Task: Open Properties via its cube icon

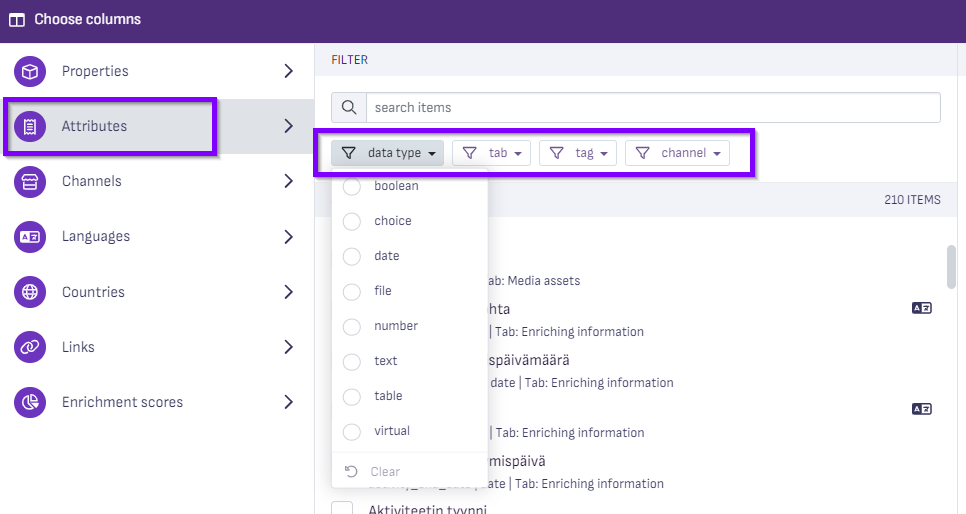Action: point(30,71)
